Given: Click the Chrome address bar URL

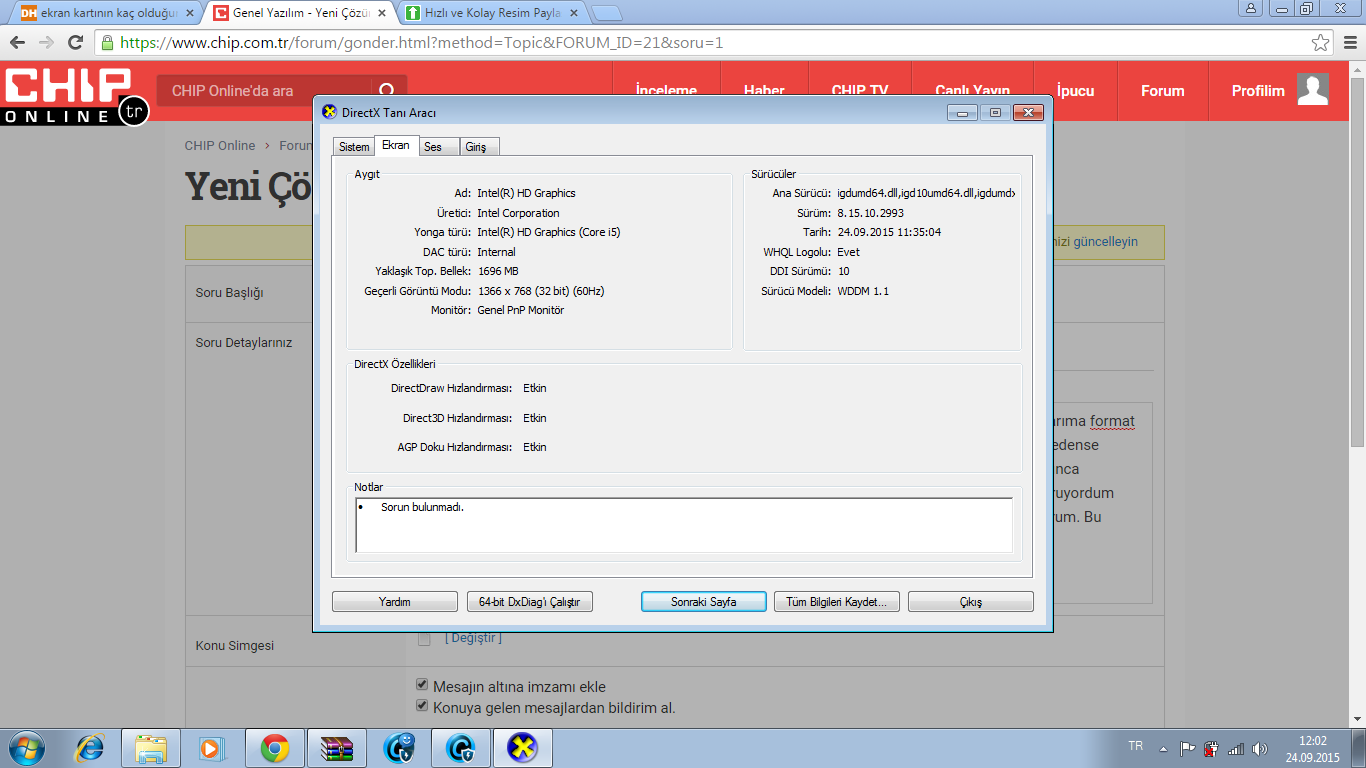Looking at the screenshot, I should point(421,43).
